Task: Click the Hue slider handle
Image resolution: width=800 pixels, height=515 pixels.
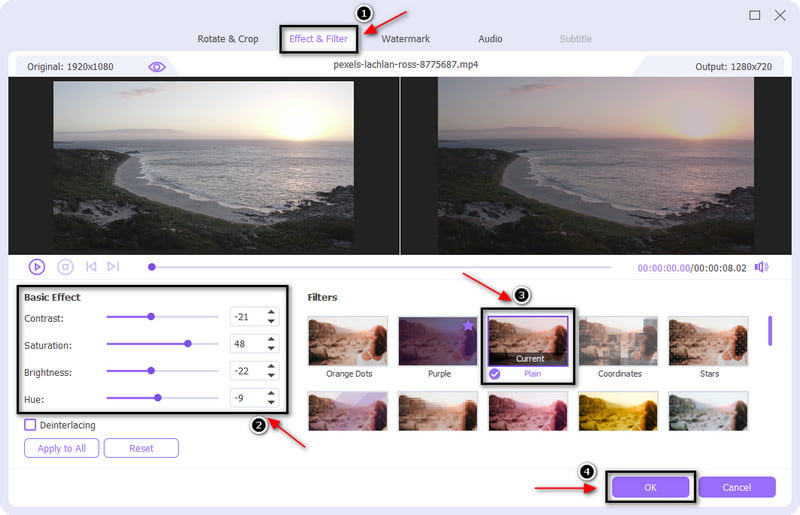Action: (x=158, y=398)
